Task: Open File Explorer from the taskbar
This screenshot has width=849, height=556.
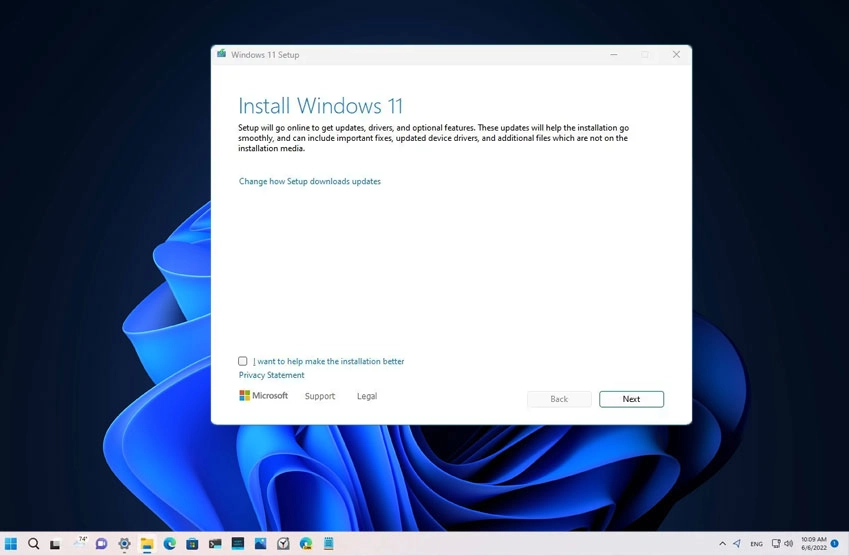Action: [147, 544]
